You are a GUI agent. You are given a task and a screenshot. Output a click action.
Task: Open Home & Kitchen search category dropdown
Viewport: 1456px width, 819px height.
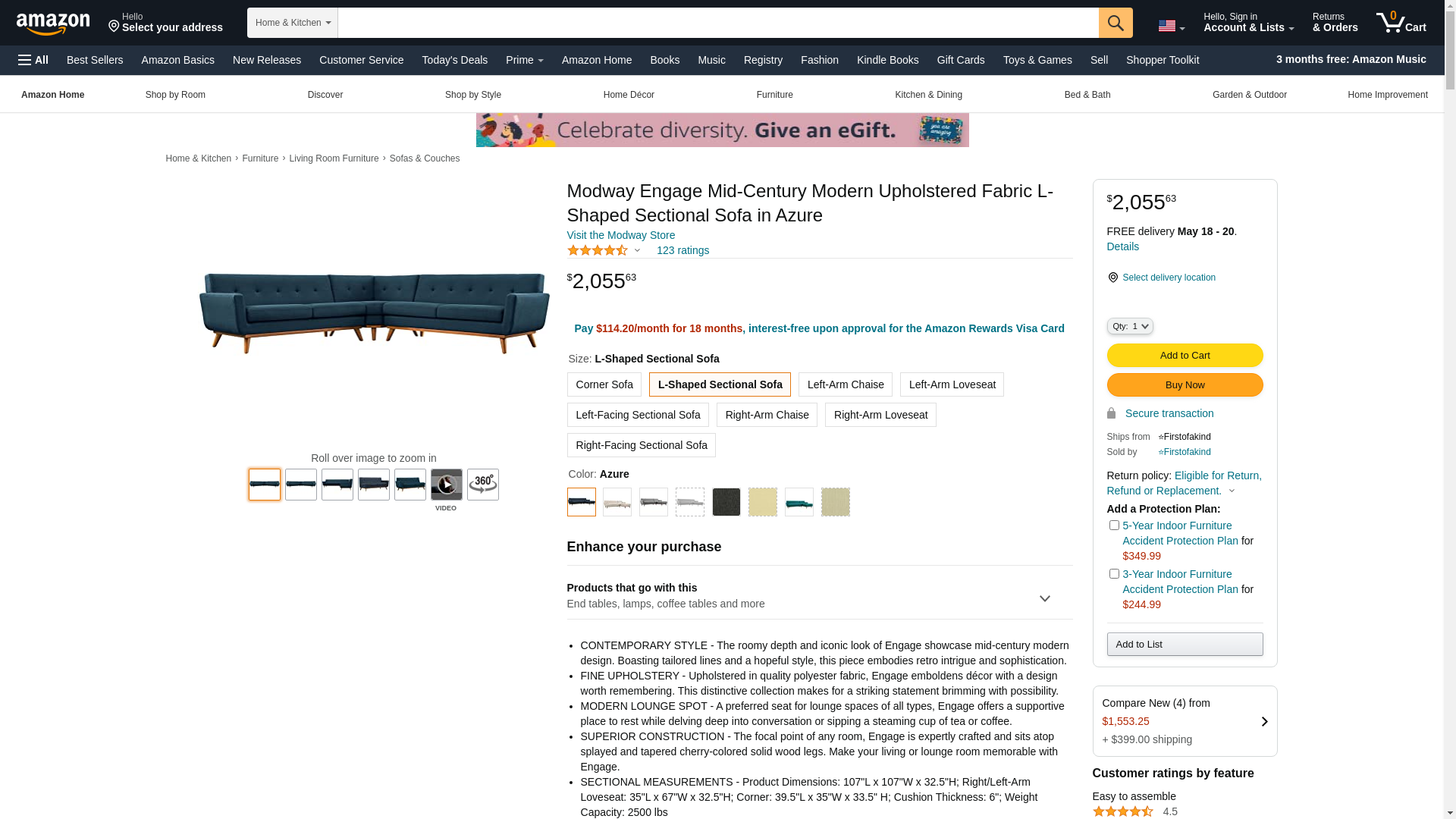pyautogui.click(x=293, y=23)
